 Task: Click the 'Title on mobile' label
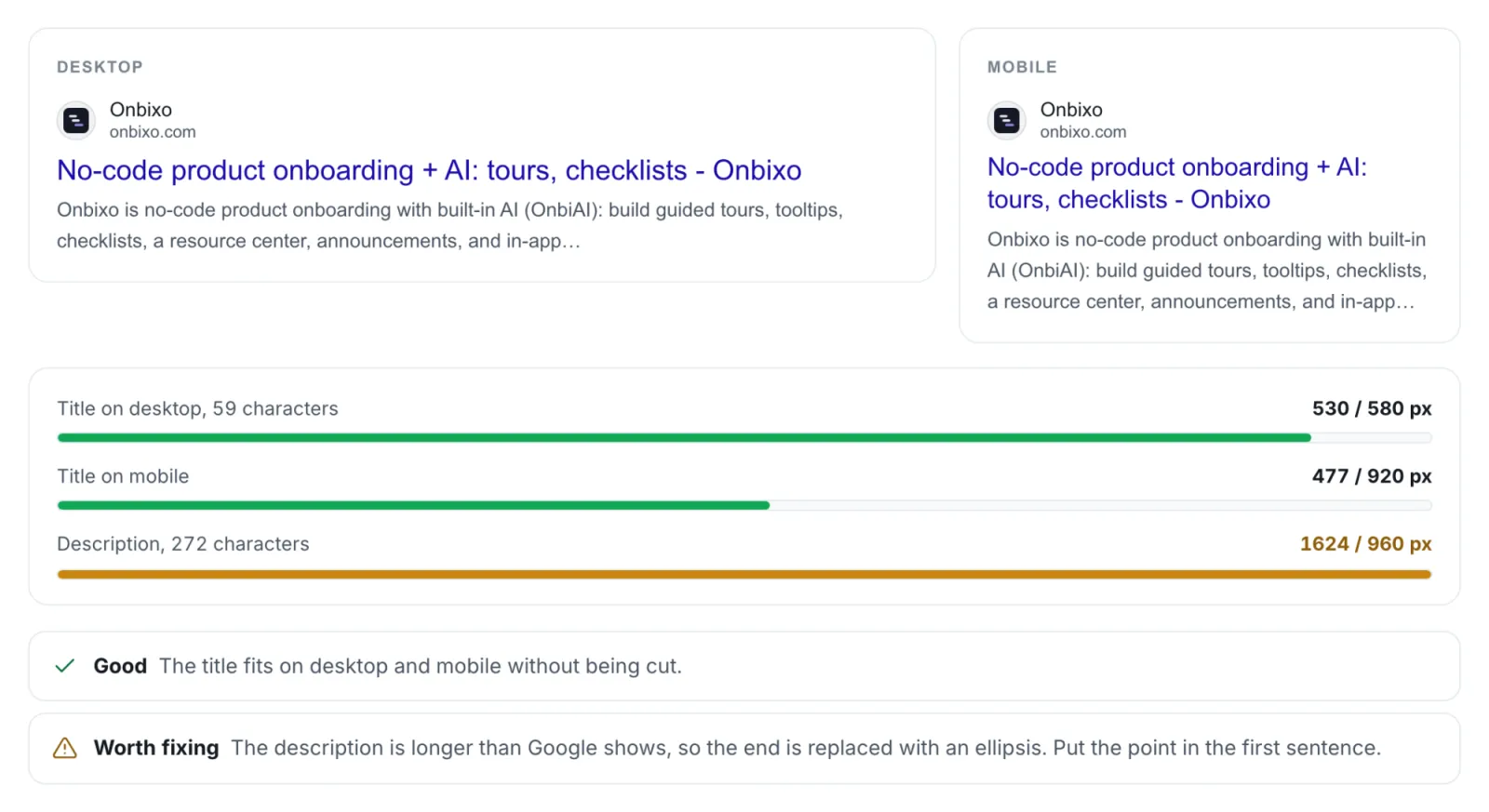[123, 476]
